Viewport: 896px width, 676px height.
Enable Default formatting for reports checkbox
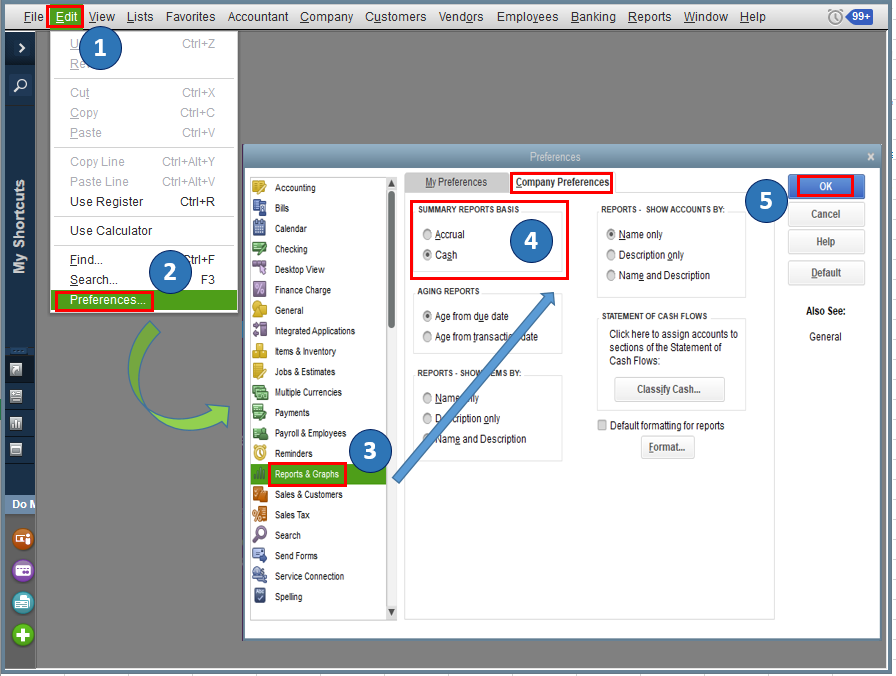(602, 425)
